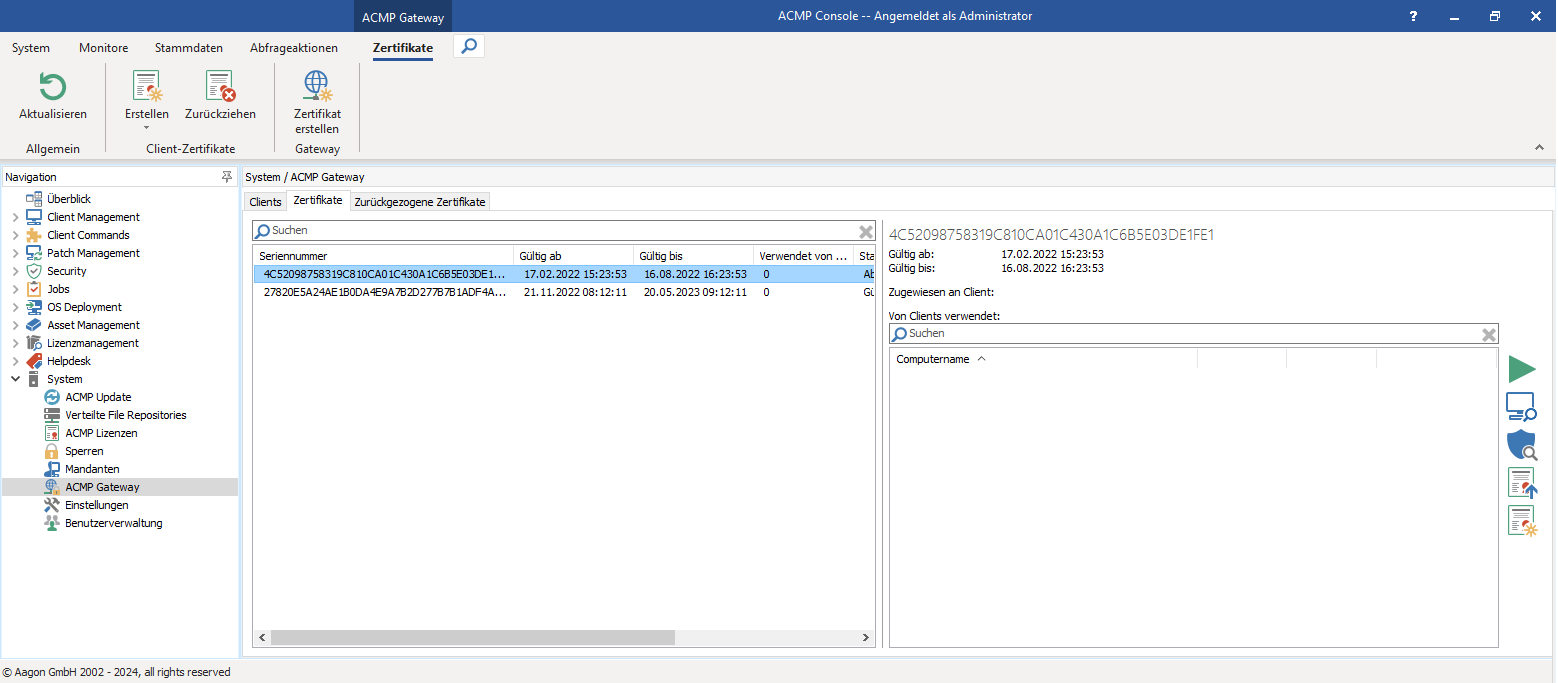Click the monitor with magnifier icon
This screenshot has width=1558, height=683.
(x=1521, y=407)
